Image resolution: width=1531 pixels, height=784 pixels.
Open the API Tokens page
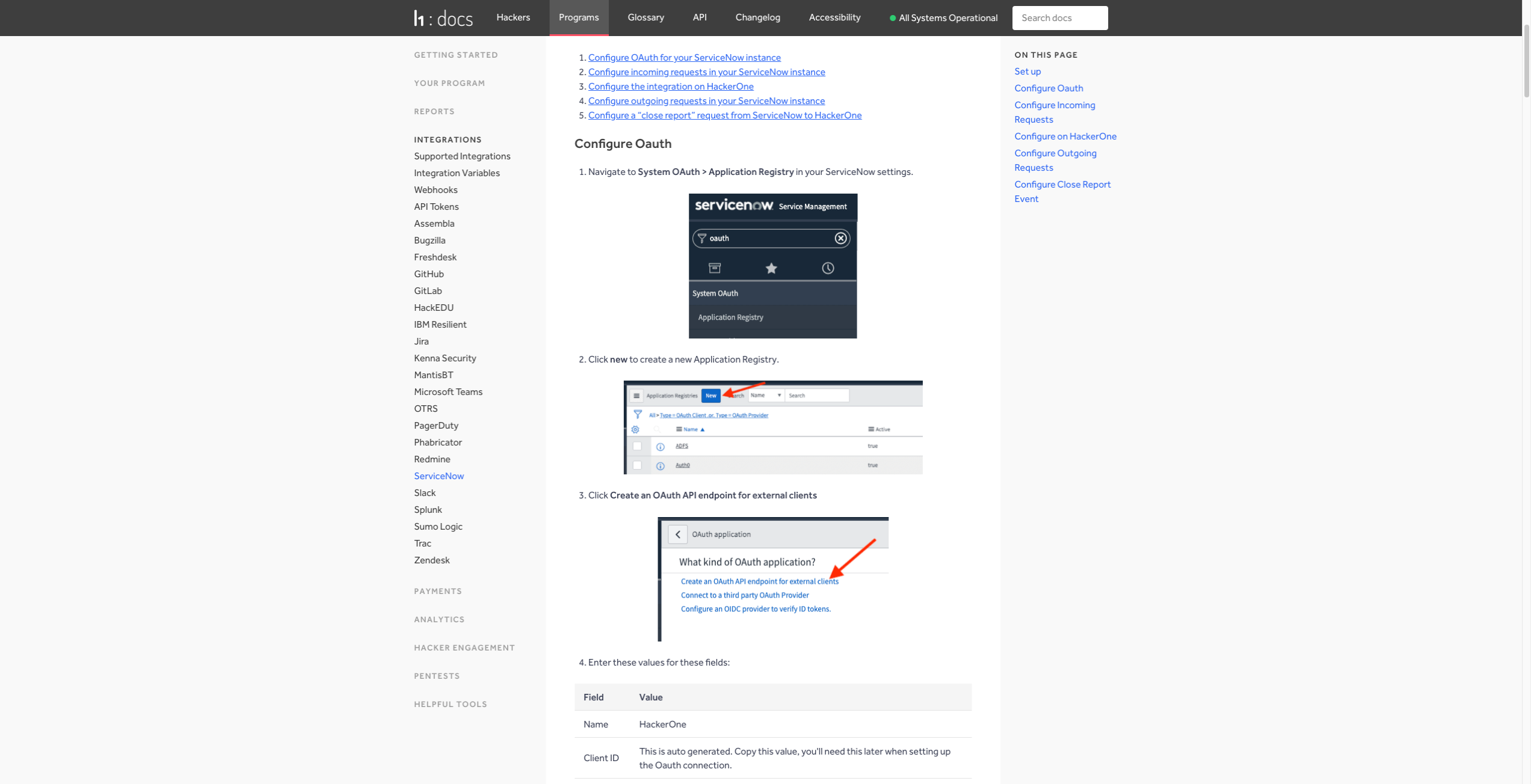point(436,207)
